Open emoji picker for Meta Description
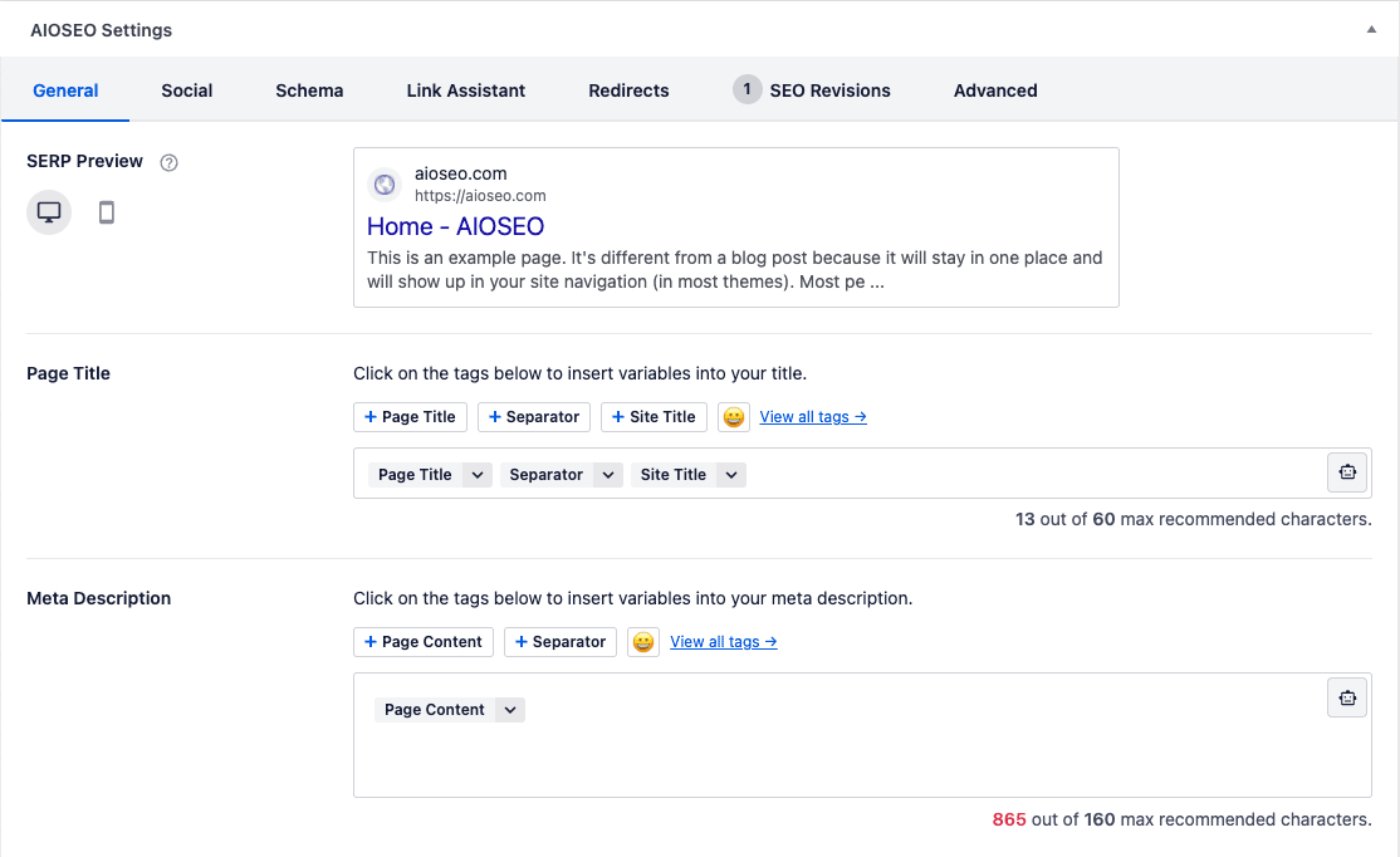 point(643,642)
